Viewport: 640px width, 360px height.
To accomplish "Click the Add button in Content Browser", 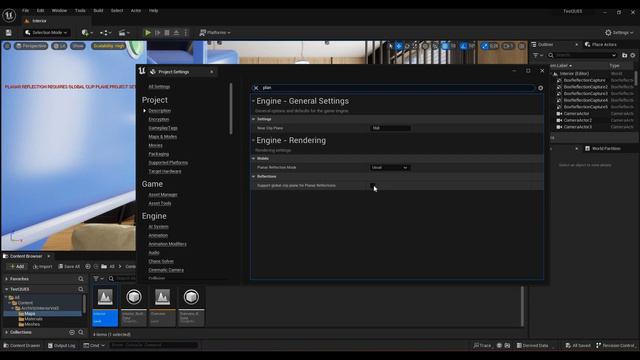I will (17, 267).
